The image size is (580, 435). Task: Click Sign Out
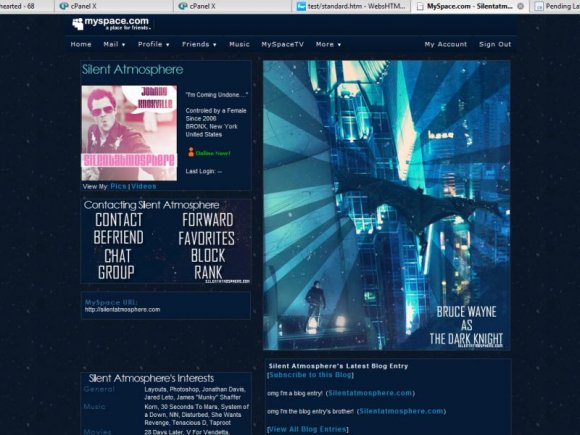point(495,44)
